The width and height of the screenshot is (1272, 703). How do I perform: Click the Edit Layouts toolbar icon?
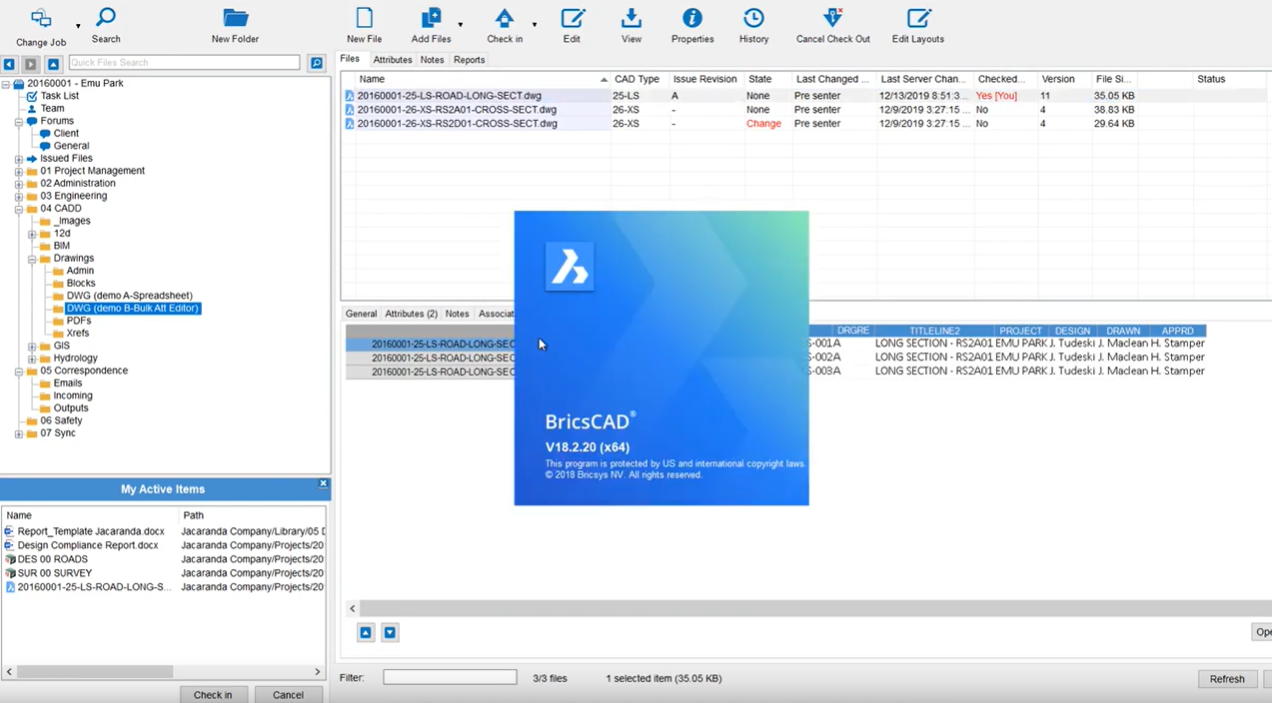coord(918,18)
